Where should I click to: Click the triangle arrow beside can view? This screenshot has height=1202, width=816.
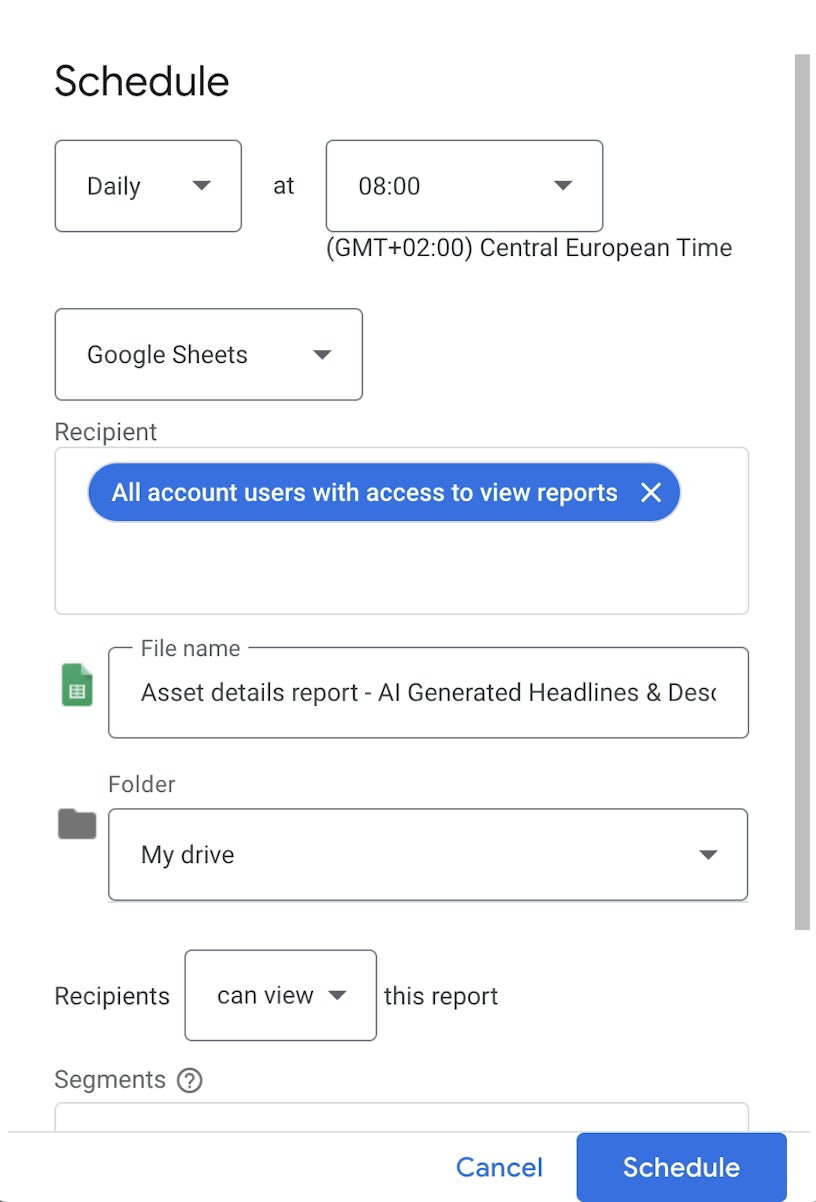click(338, 995)
